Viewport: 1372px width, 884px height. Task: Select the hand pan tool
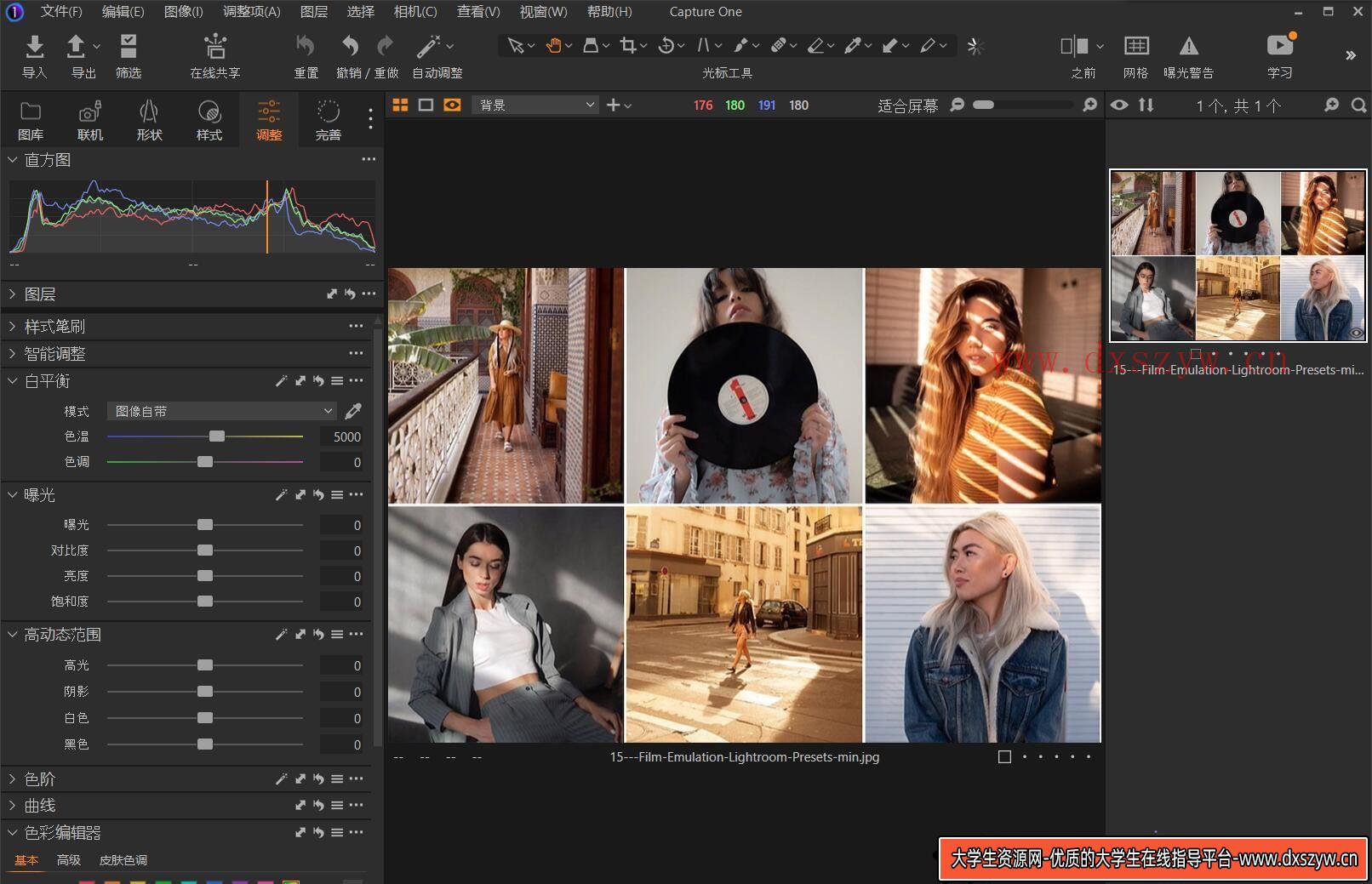pos(553,46)
